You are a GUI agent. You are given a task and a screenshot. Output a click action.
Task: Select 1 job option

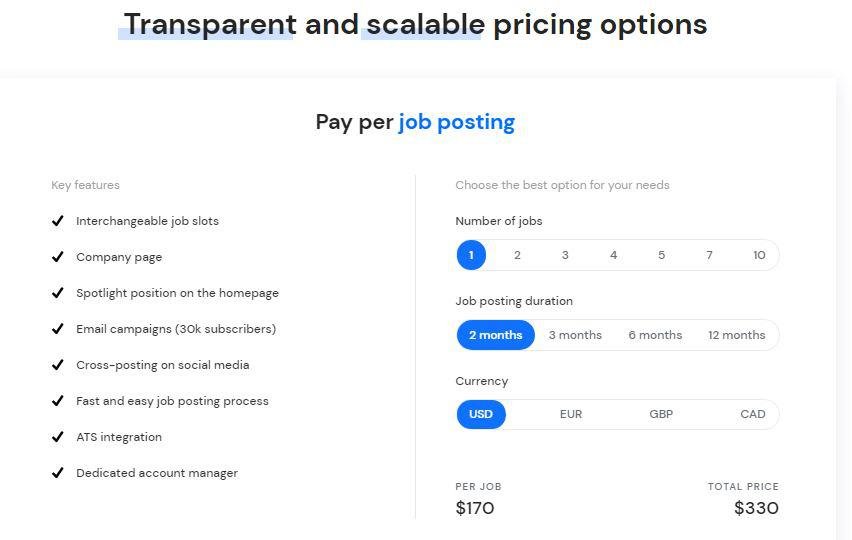coord(471,255)
